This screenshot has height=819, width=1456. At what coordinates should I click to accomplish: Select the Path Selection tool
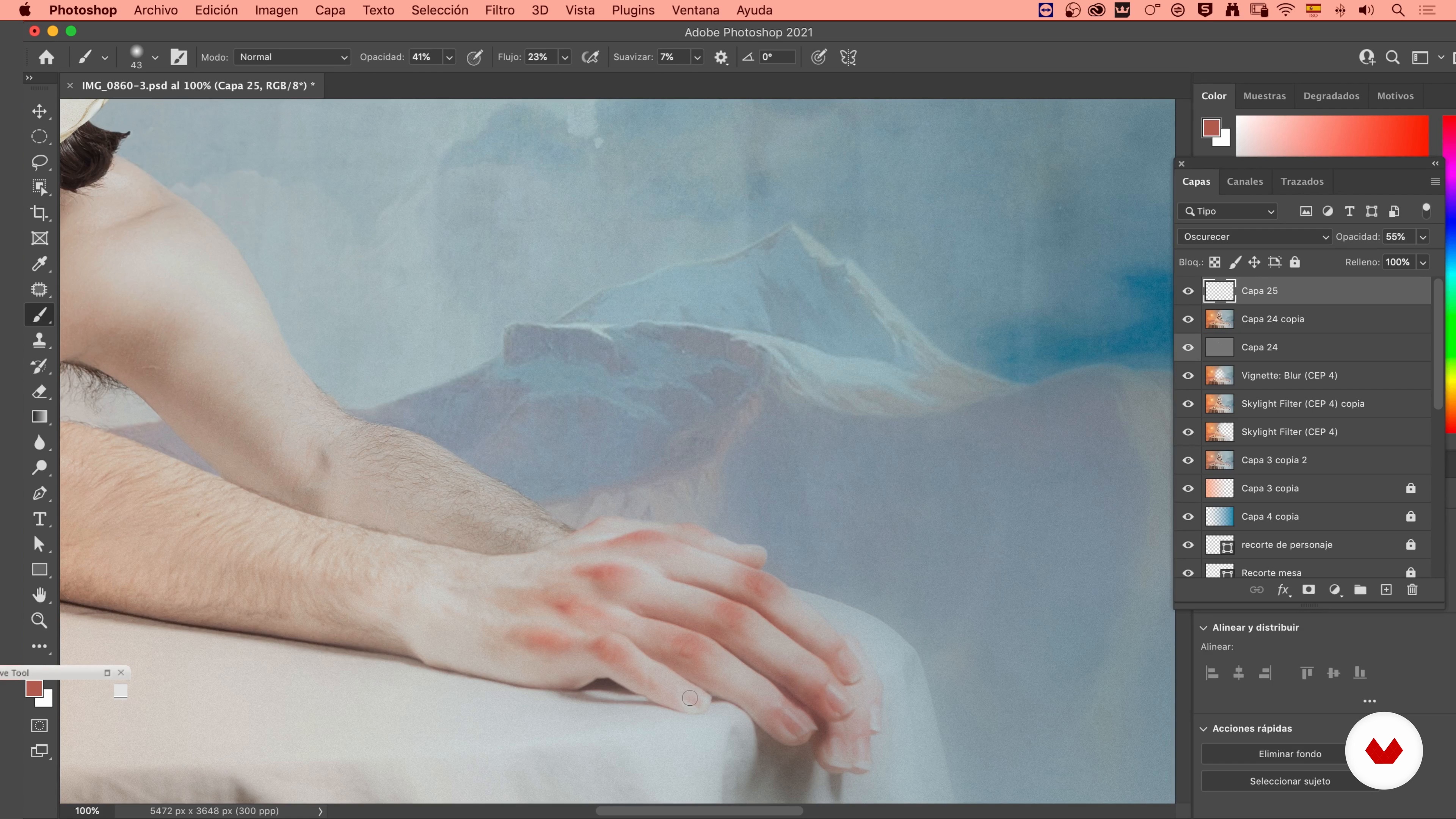coord(39,544)
